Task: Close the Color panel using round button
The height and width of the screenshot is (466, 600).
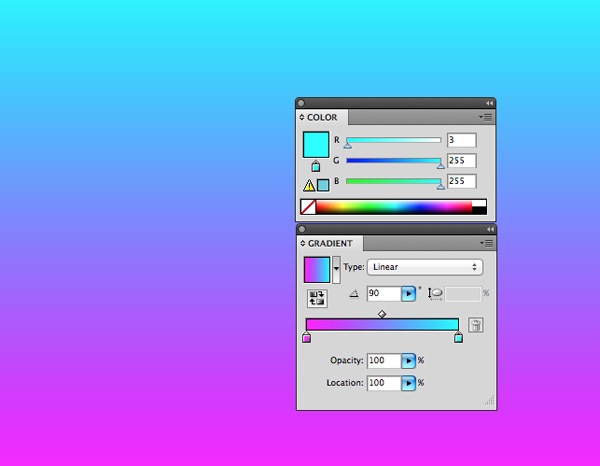Action: pos(301,103)
